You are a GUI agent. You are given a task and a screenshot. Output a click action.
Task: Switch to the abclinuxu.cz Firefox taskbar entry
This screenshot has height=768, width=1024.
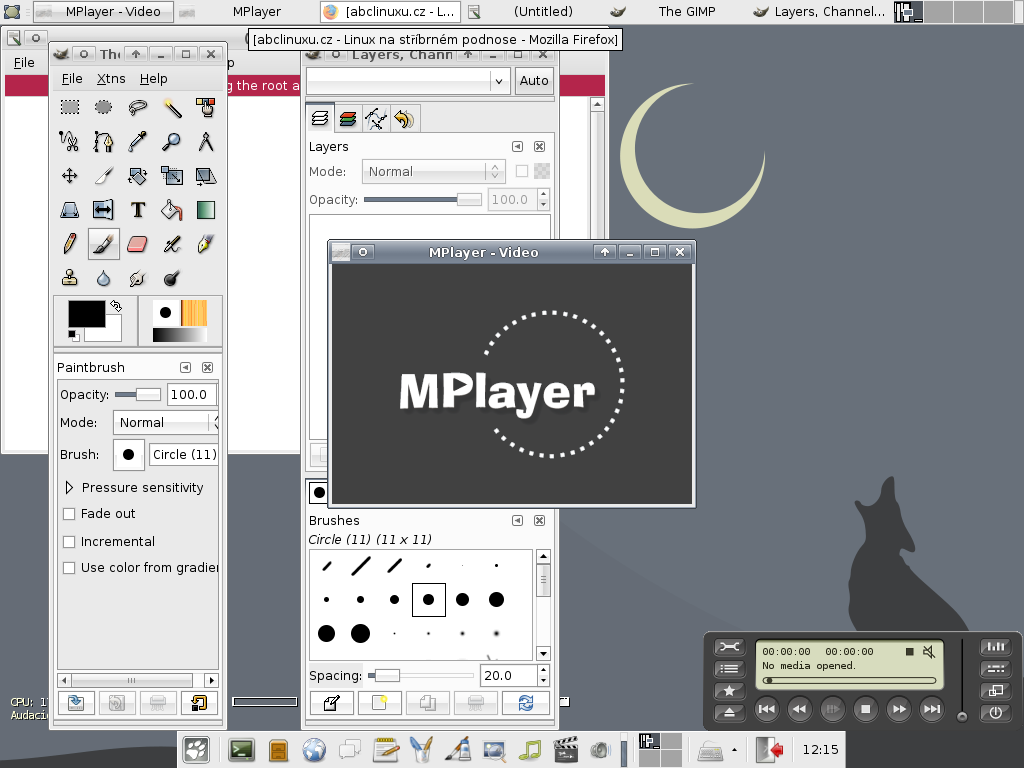point(390,11)
